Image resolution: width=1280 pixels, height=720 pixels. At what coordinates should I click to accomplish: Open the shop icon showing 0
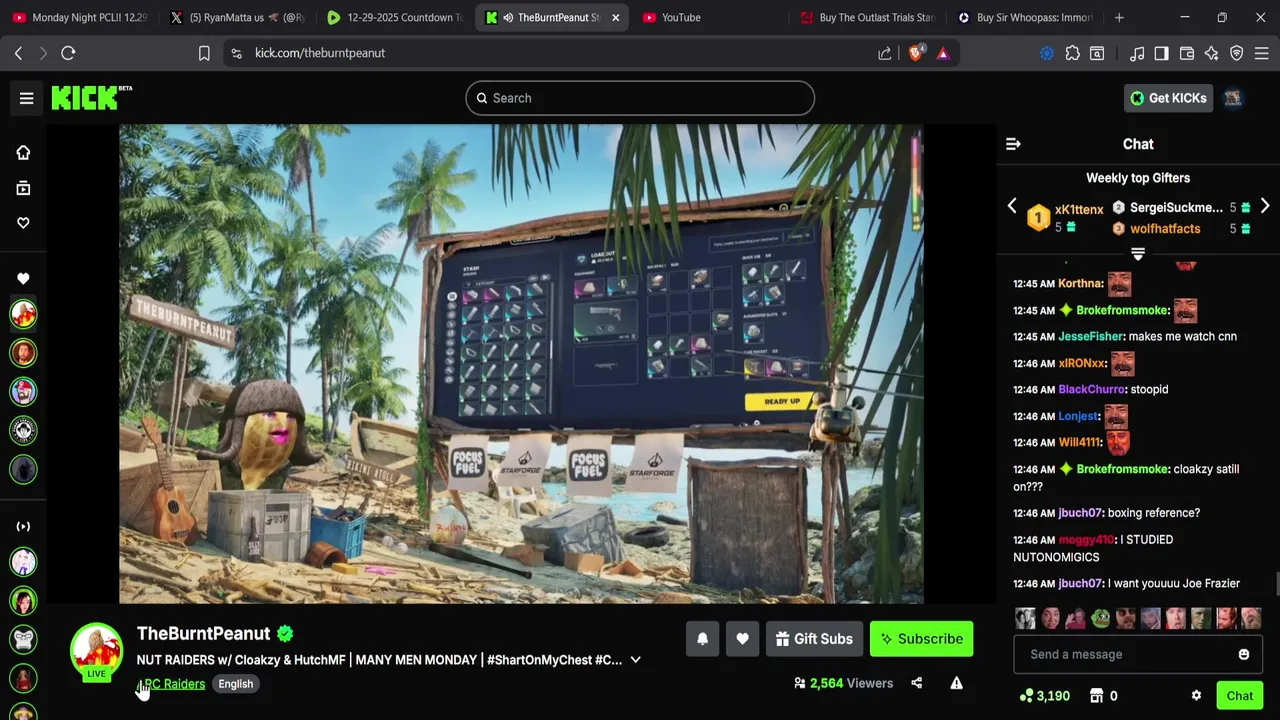1103,696
